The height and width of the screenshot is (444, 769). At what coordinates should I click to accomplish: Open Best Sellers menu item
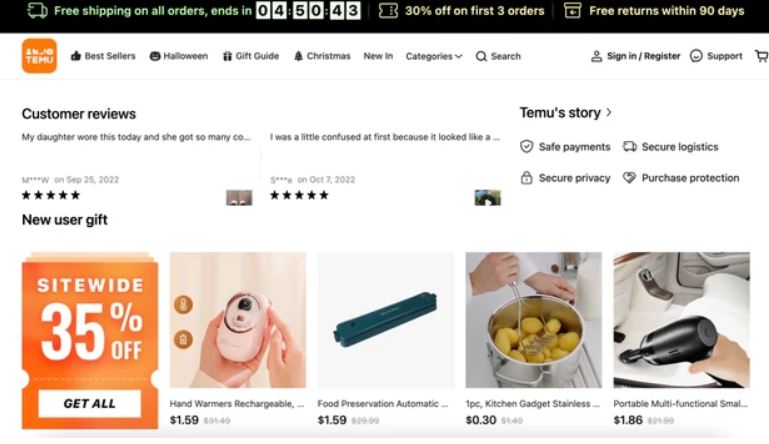(x=103, y=57)
